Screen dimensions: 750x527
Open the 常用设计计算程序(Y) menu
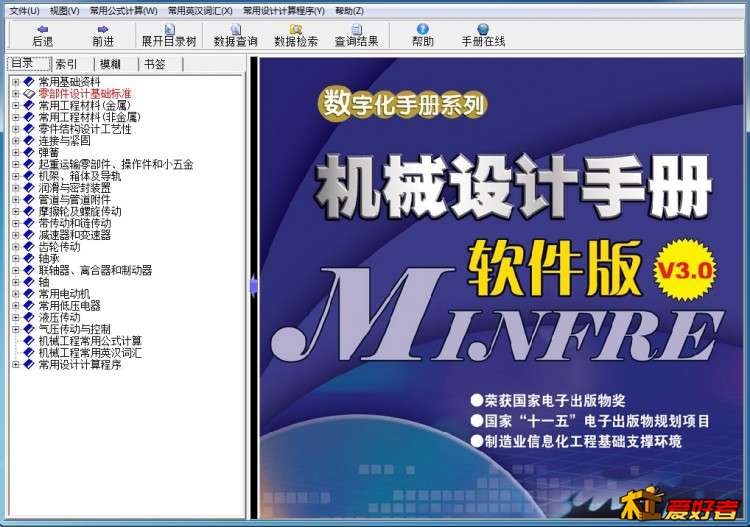pos(284,11)
